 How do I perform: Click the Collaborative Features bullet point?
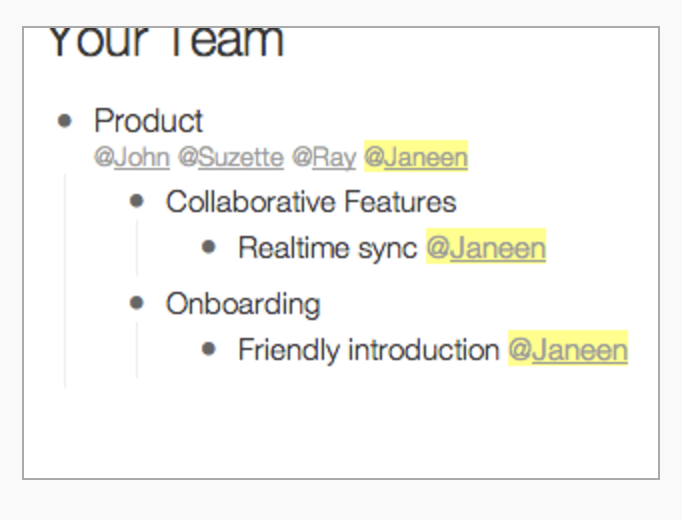137,201
